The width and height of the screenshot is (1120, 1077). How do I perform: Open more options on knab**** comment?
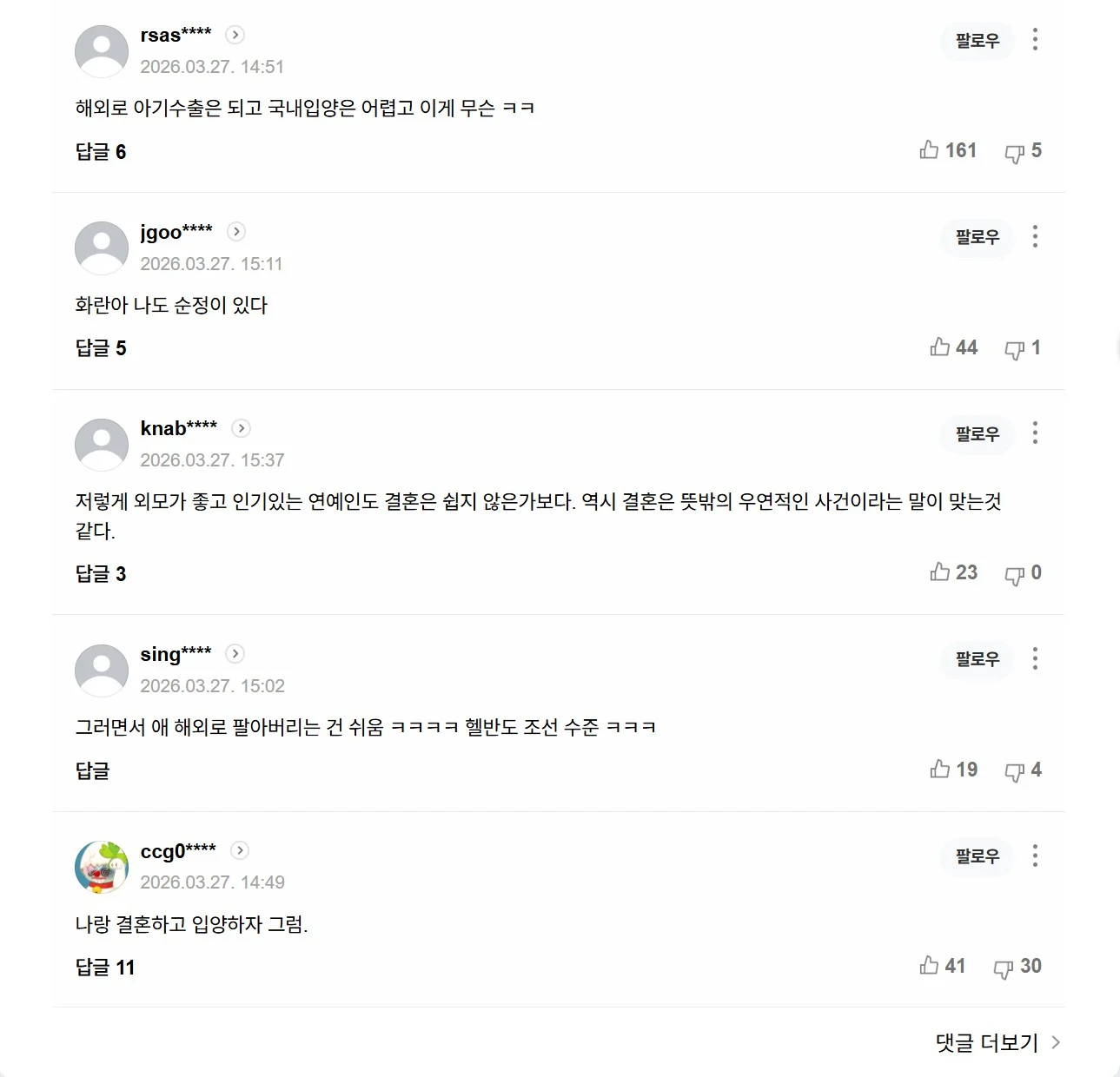click(1035, 433)
